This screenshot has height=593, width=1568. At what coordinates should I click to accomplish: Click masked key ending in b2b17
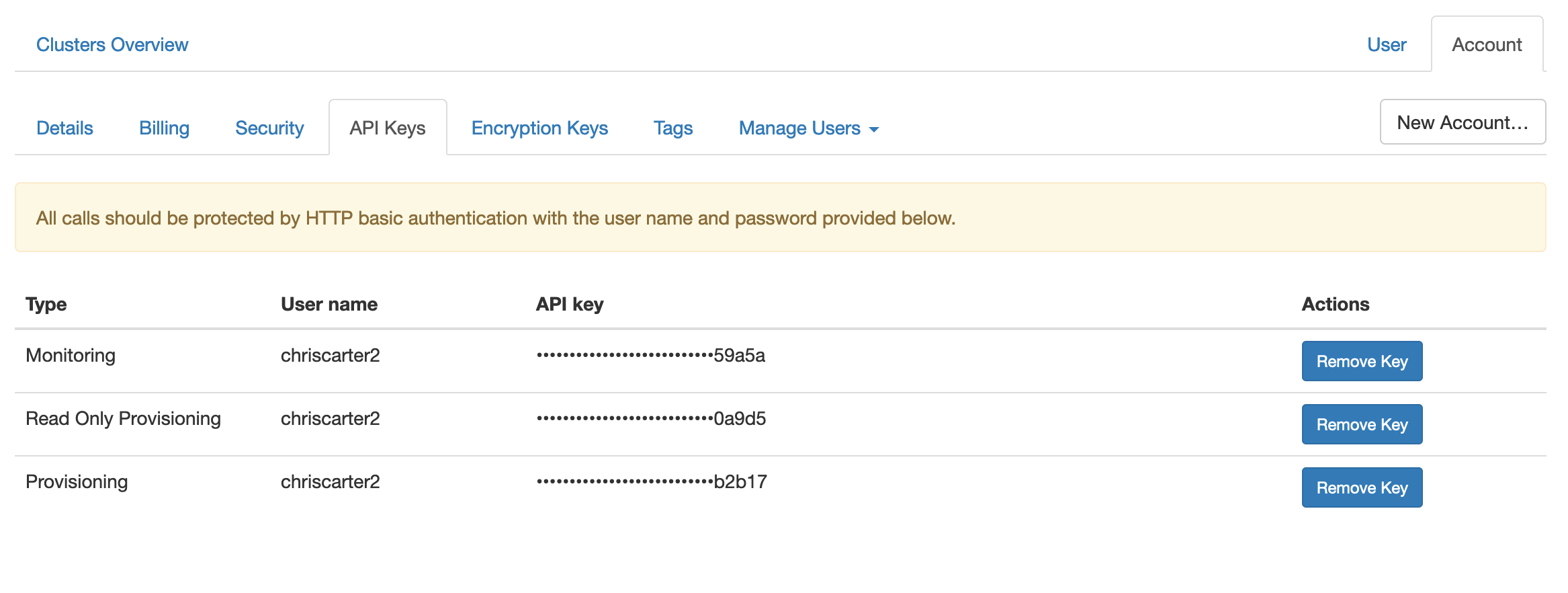pyautogui.click(x=652, y=481)
